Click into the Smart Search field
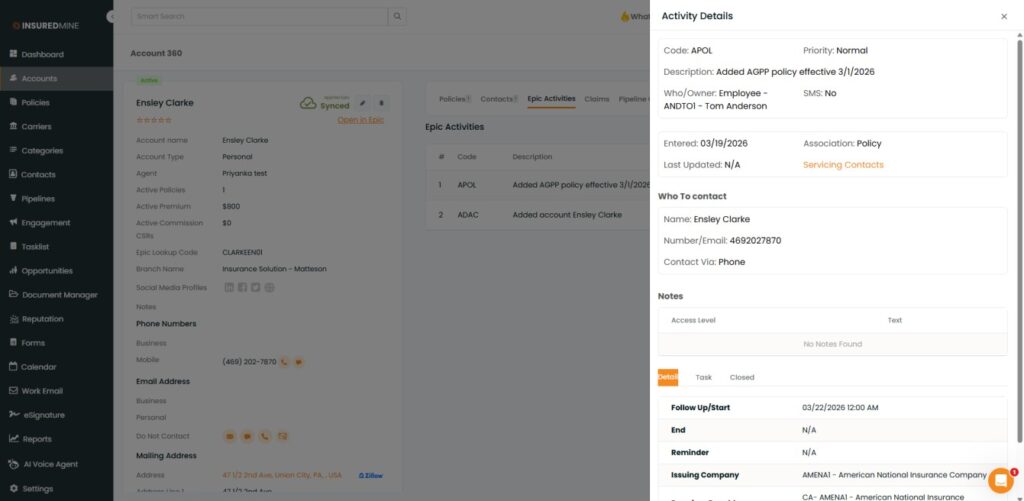1024x501 pixels. [x=258, y=17]
